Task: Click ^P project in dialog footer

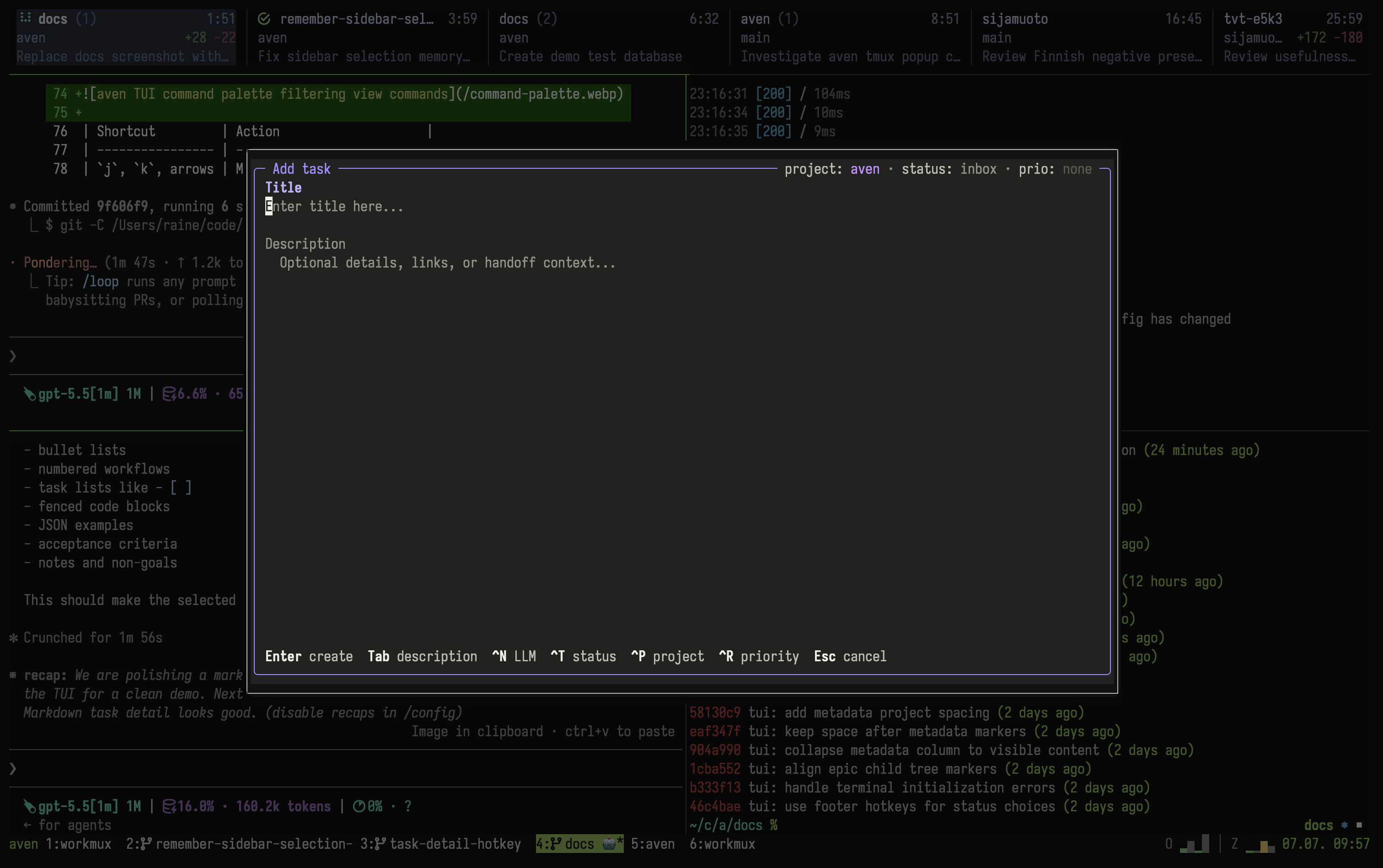Action: (667, 656)
